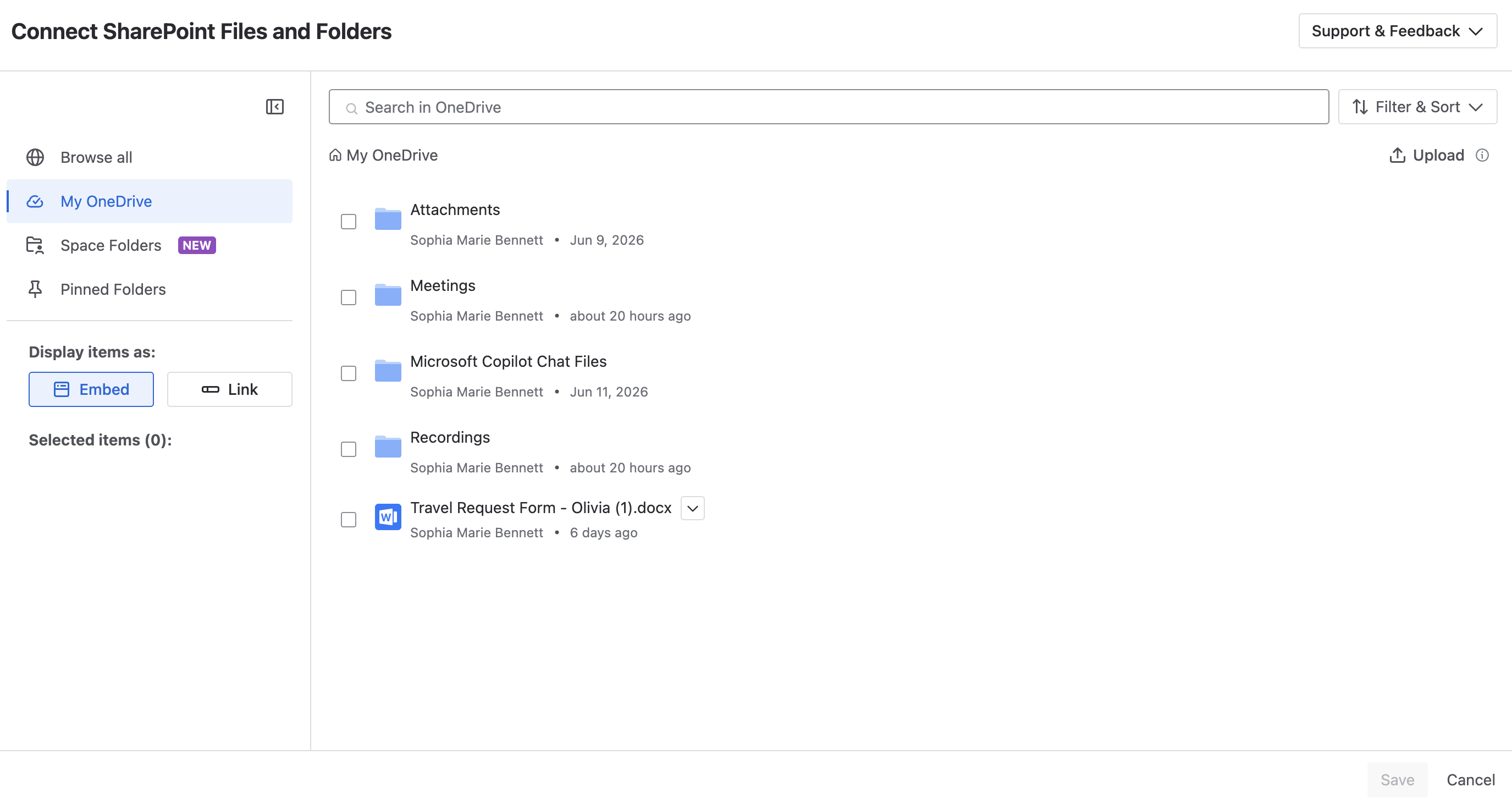Click the Recordings folder icon
The width and height of the screenshot is (1512, 804).
click(x=388, y=447)
